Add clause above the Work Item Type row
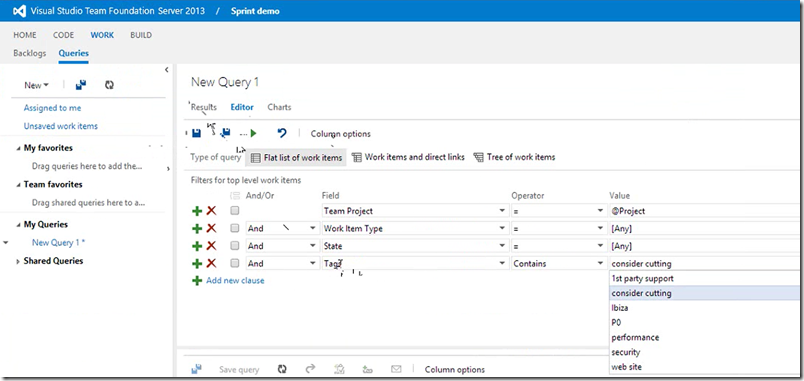 click(197, 228)
